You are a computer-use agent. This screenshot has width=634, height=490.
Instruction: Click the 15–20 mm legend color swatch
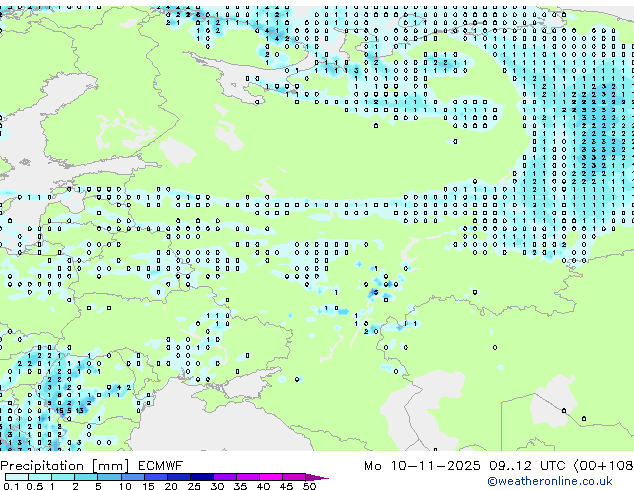(x=155, y=477)
